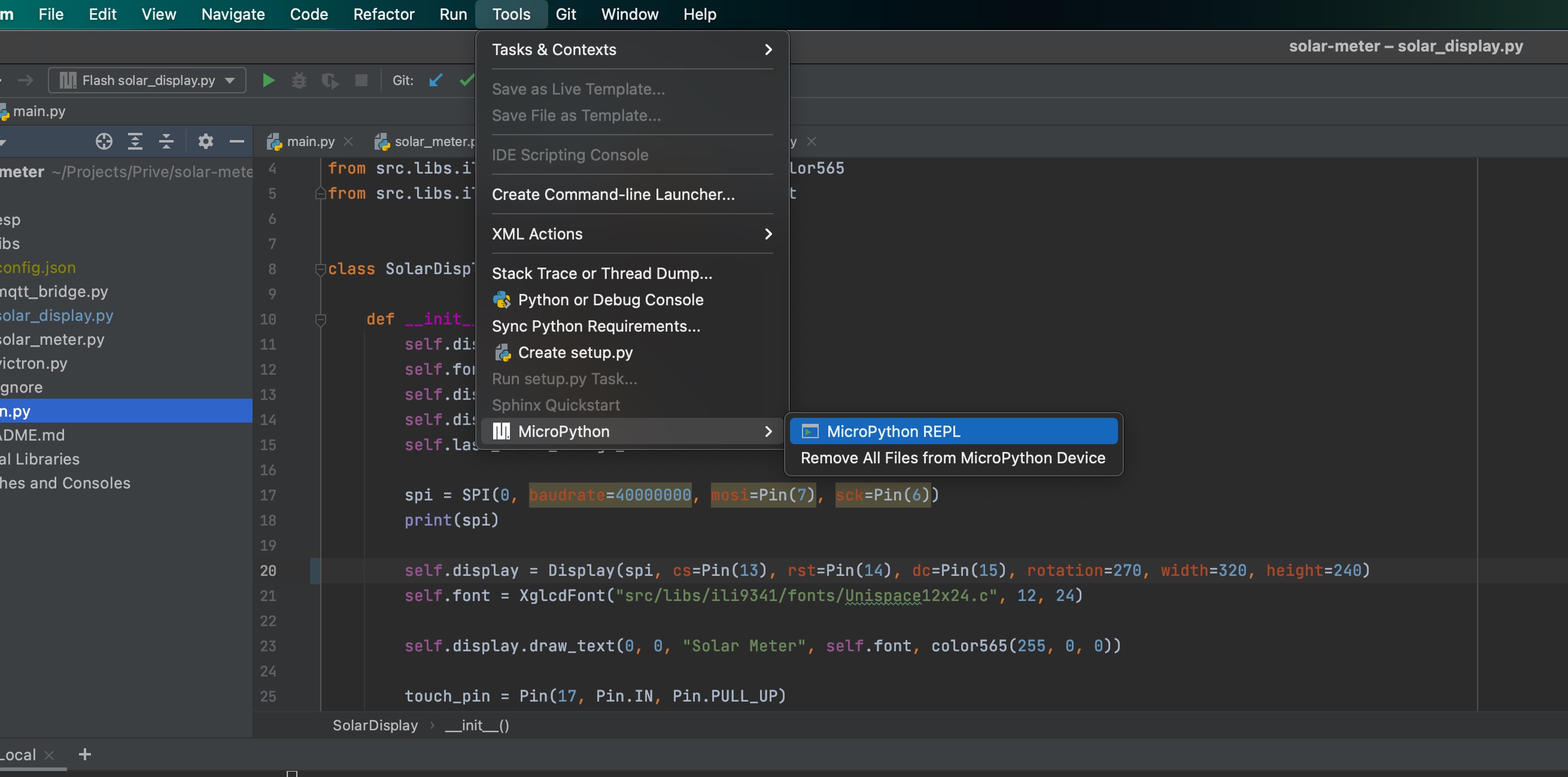
Task: Click SolarDisplay breadcrumb
Action: pyautogui.click(x=375, y=726)
